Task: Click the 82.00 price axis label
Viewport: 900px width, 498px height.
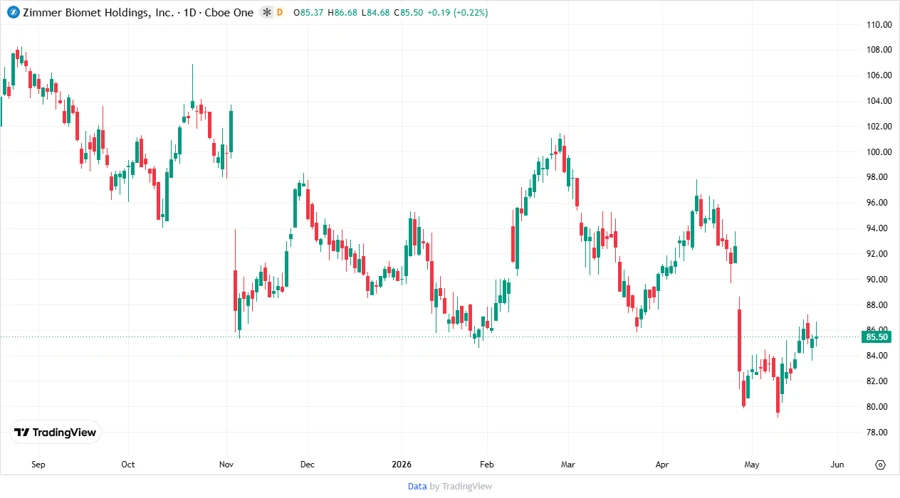Action: click(x=879, y=381)
